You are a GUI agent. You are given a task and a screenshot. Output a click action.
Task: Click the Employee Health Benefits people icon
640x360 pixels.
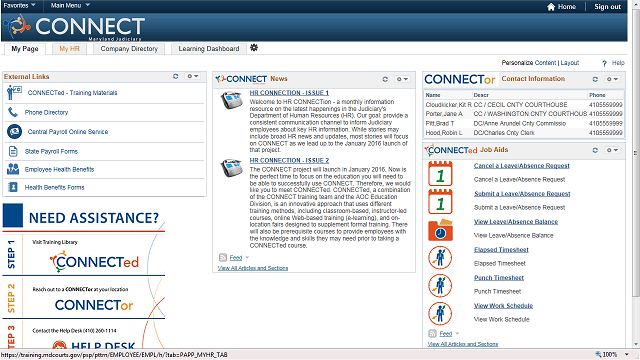point(13,169)
